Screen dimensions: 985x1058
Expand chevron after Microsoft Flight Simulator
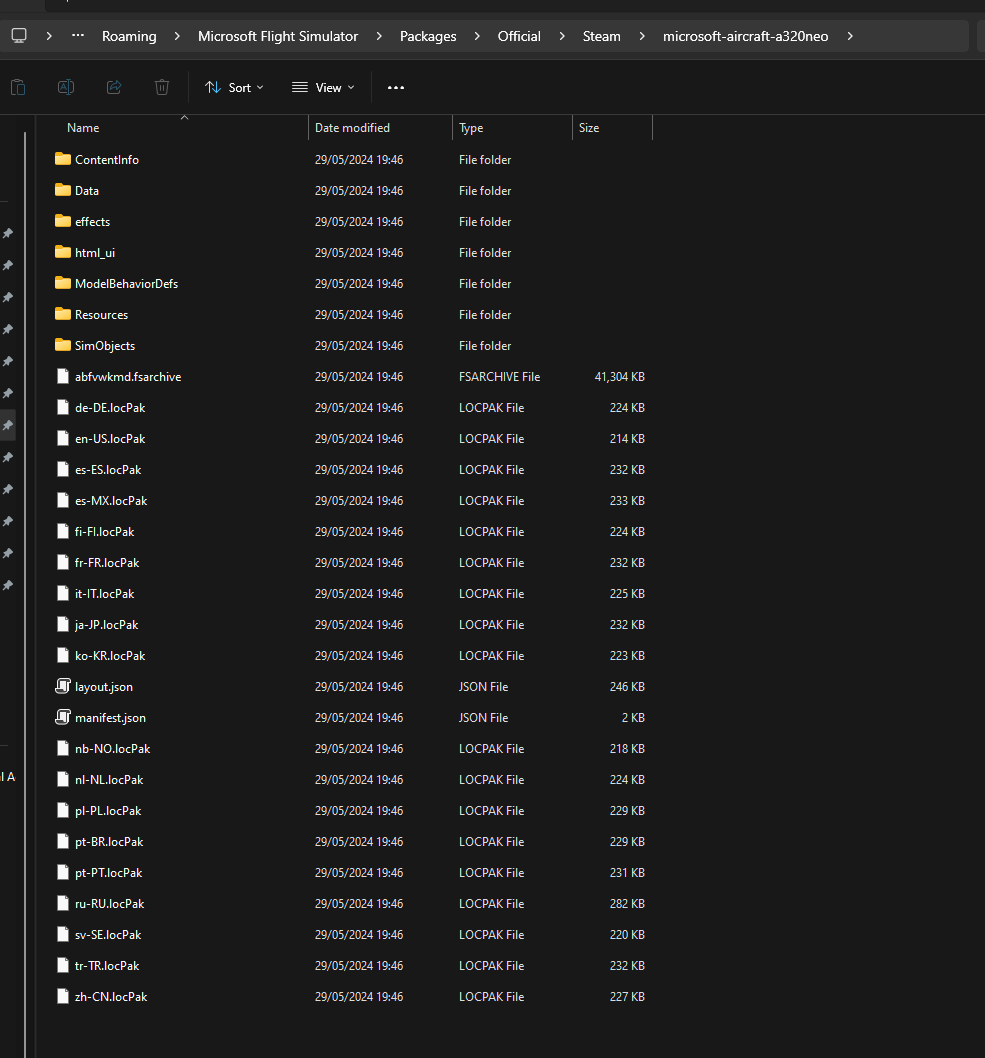coord(378,36)
